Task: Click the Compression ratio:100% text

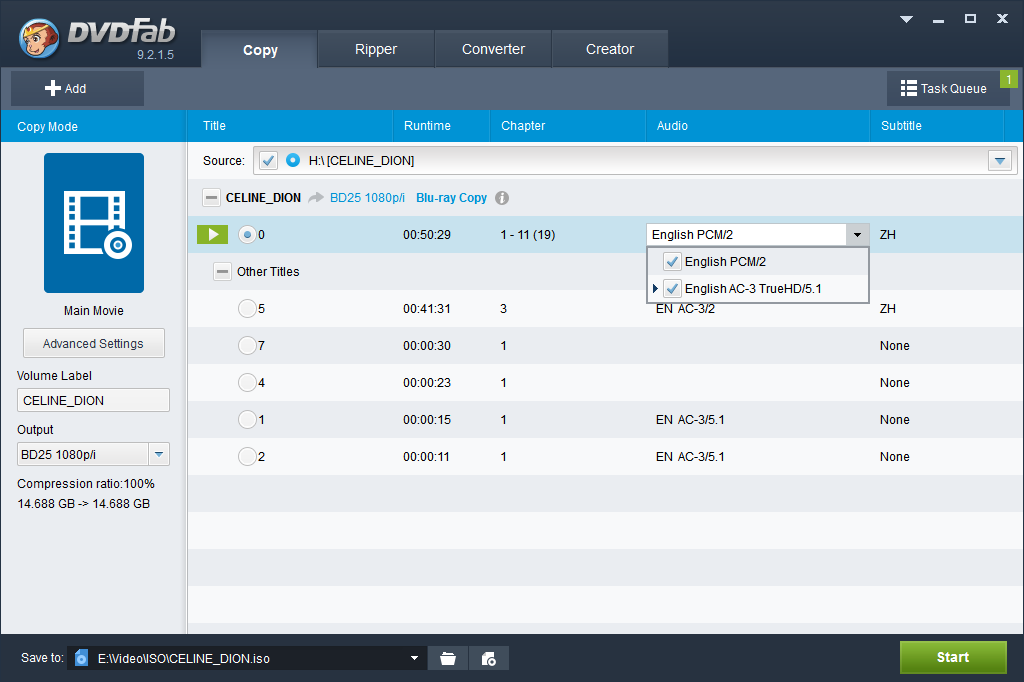Action: (86, 484)
